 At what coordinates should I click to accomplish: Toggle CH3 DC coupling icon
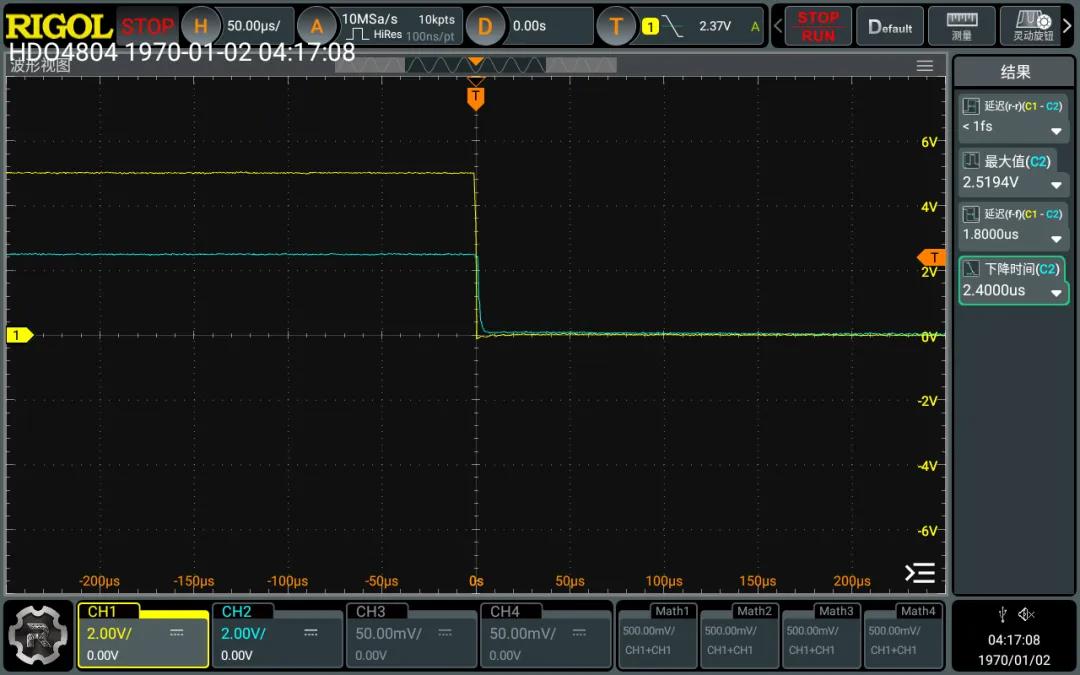tap(445, 633)
